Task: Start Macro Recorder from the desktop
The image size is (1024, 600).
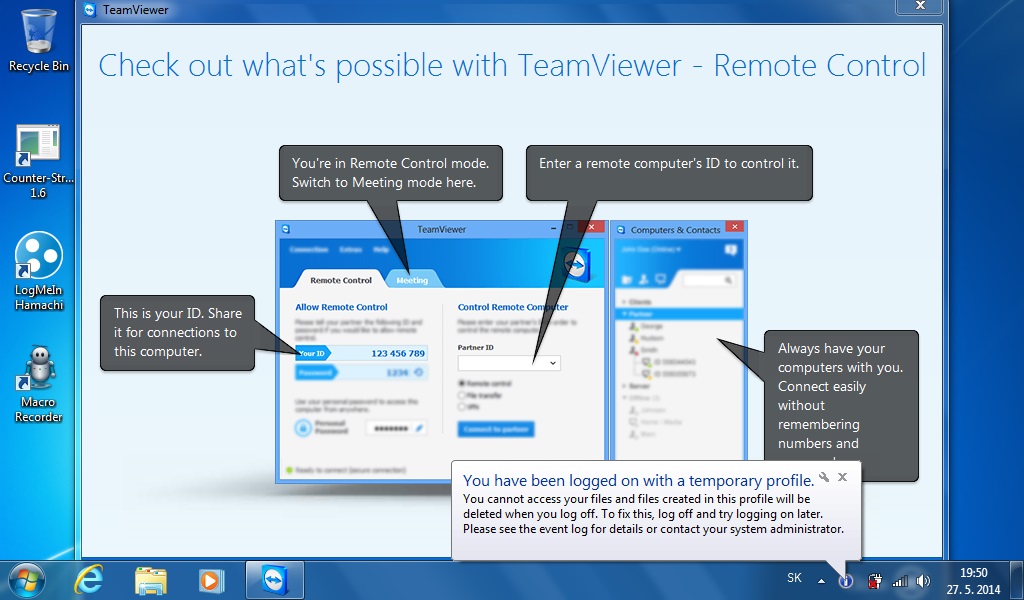Action: click(x=39, y=384)
